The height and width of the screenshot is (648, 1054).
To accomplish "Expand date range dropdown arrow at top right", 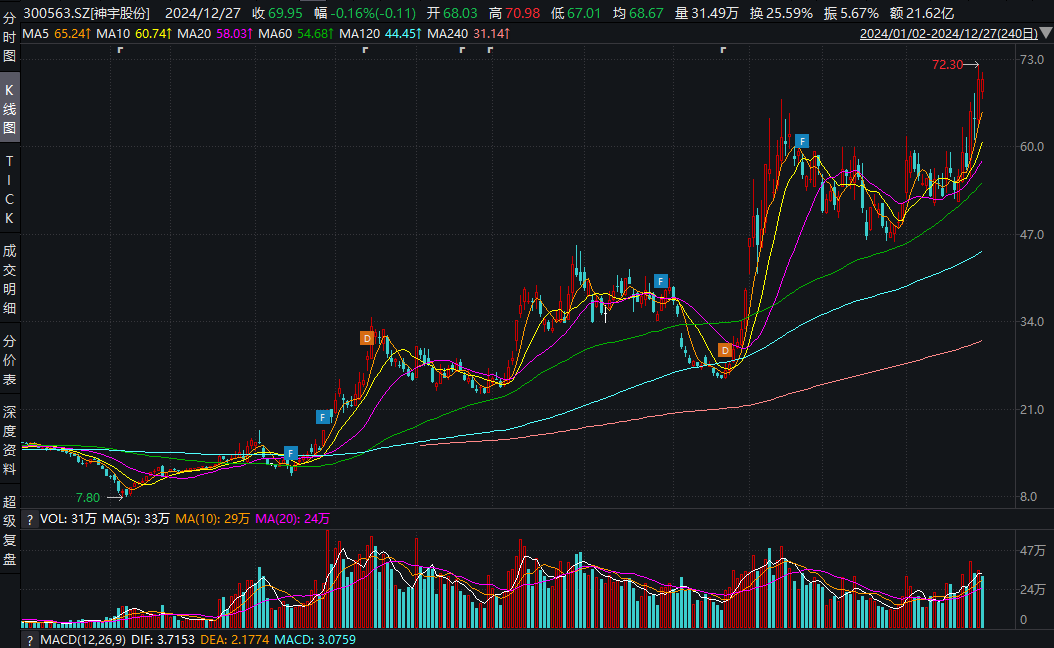I will [1046, 33].
